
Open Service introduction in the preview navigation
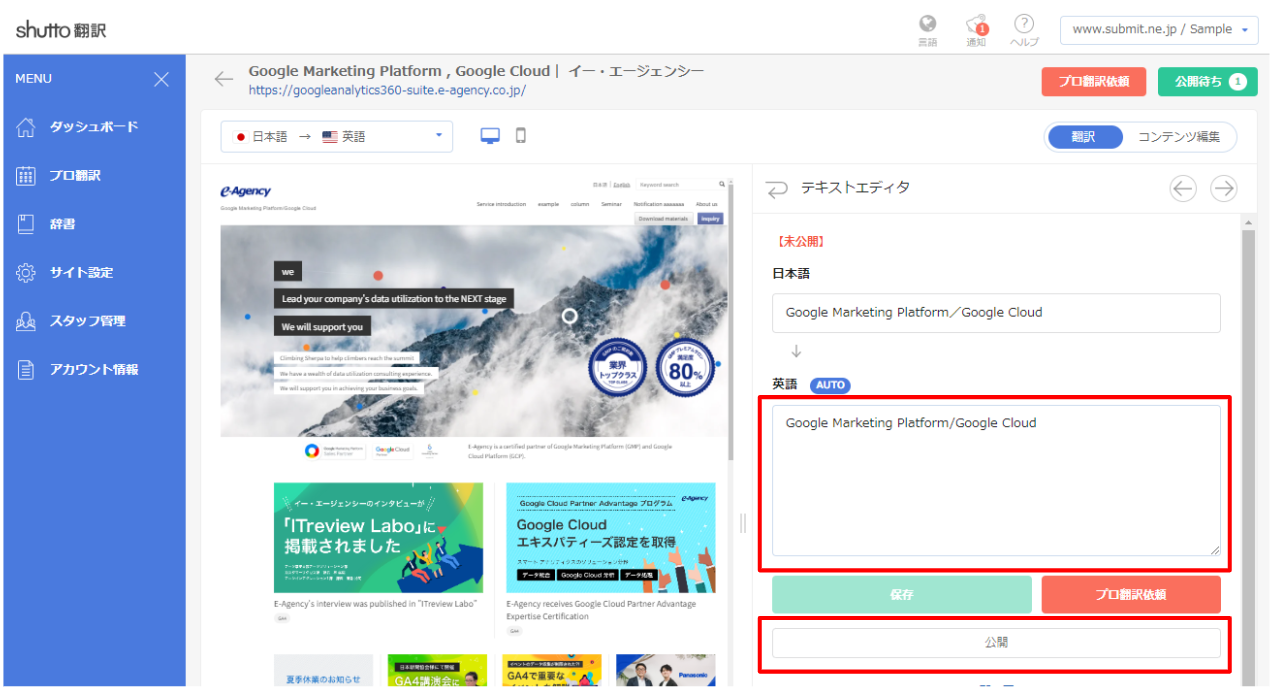coord(500,204)
